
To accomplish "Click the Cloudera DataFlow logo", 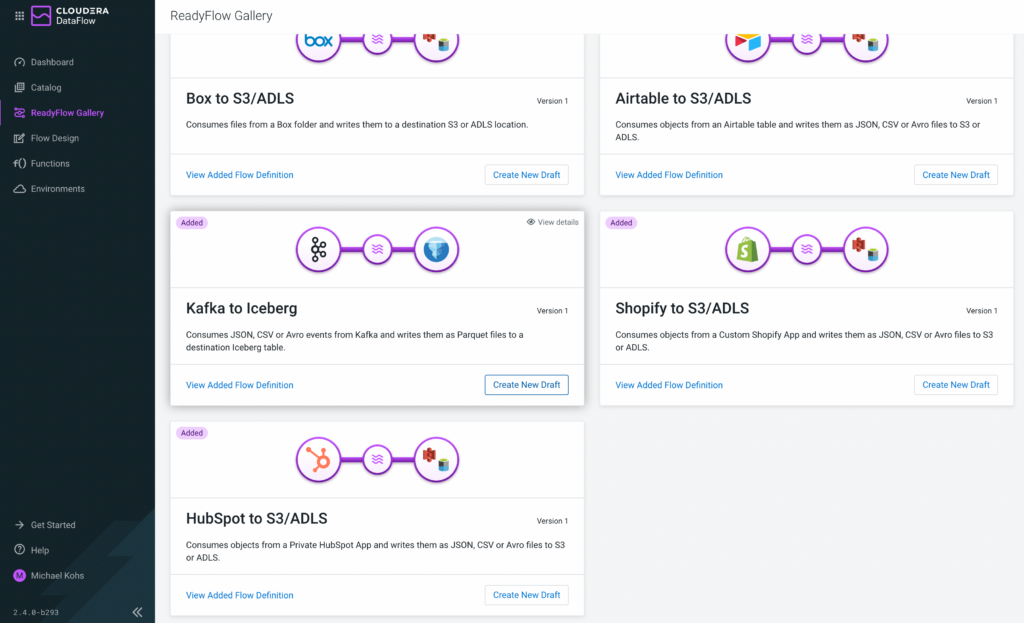I will click(70, 16).
